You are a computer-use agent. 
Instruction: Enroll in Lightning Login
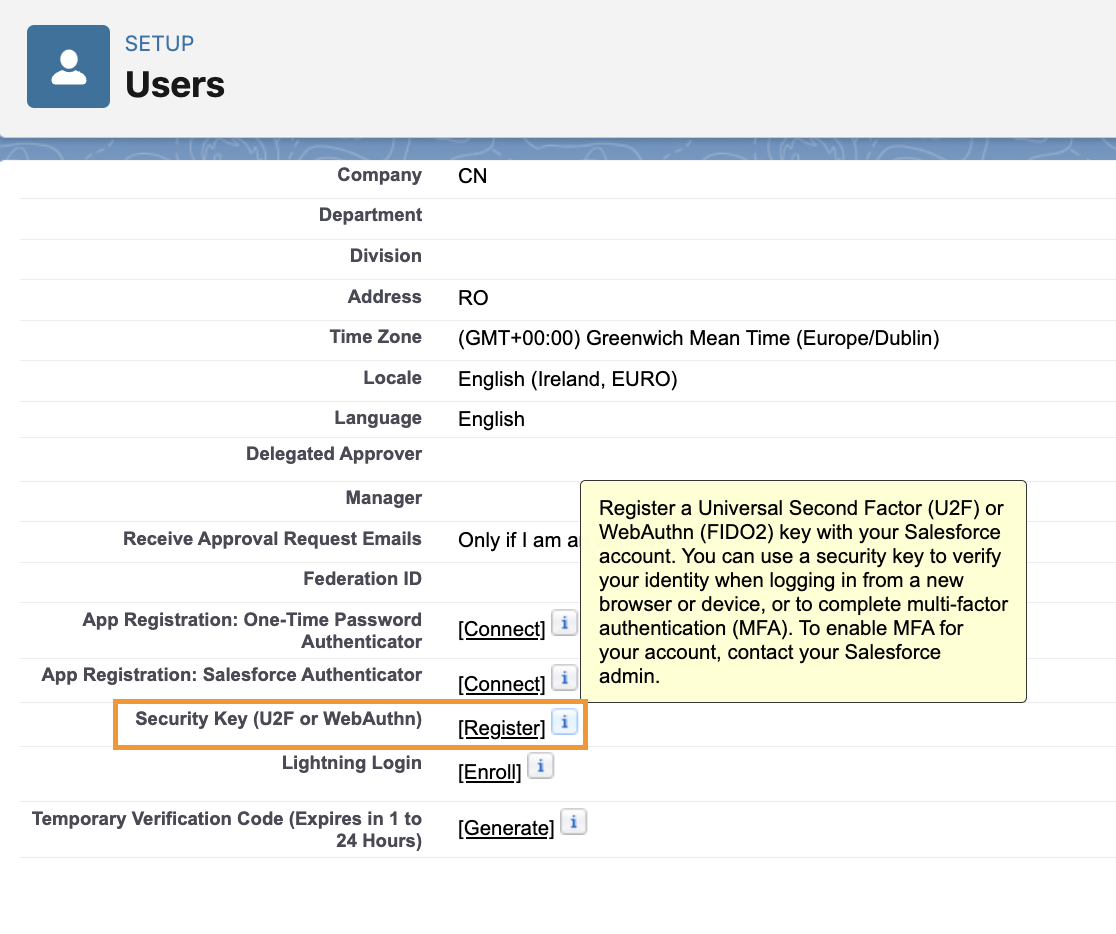tap(490, 772)
